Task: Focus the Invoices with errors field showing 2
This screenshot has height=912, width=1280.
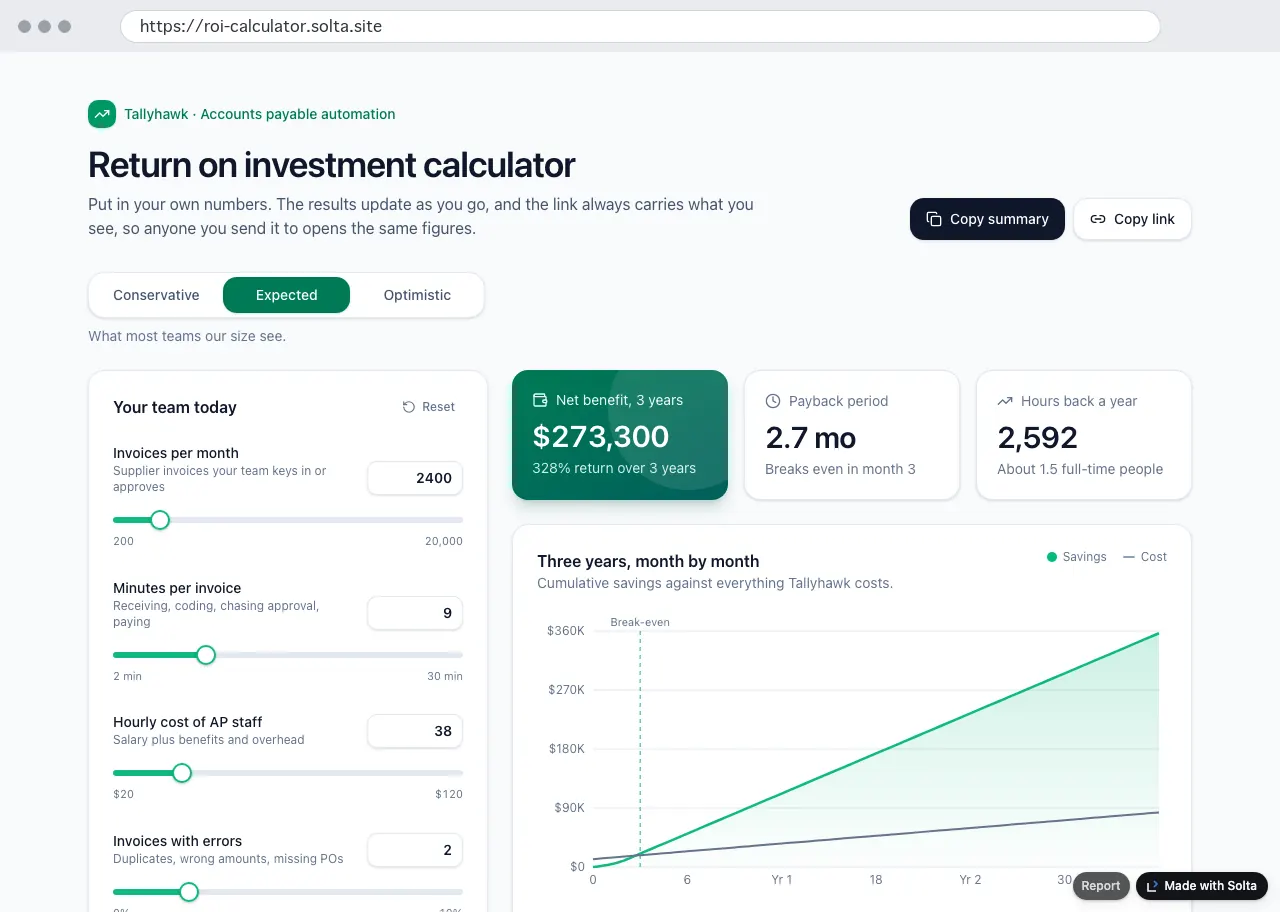Action: tap(415, 850)
